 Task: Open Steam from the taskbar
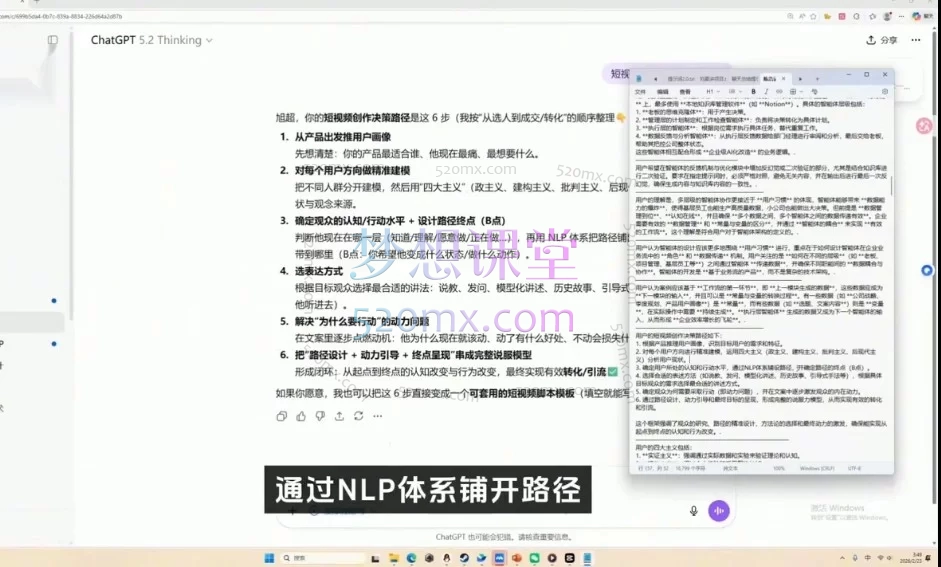click(464, 558)
